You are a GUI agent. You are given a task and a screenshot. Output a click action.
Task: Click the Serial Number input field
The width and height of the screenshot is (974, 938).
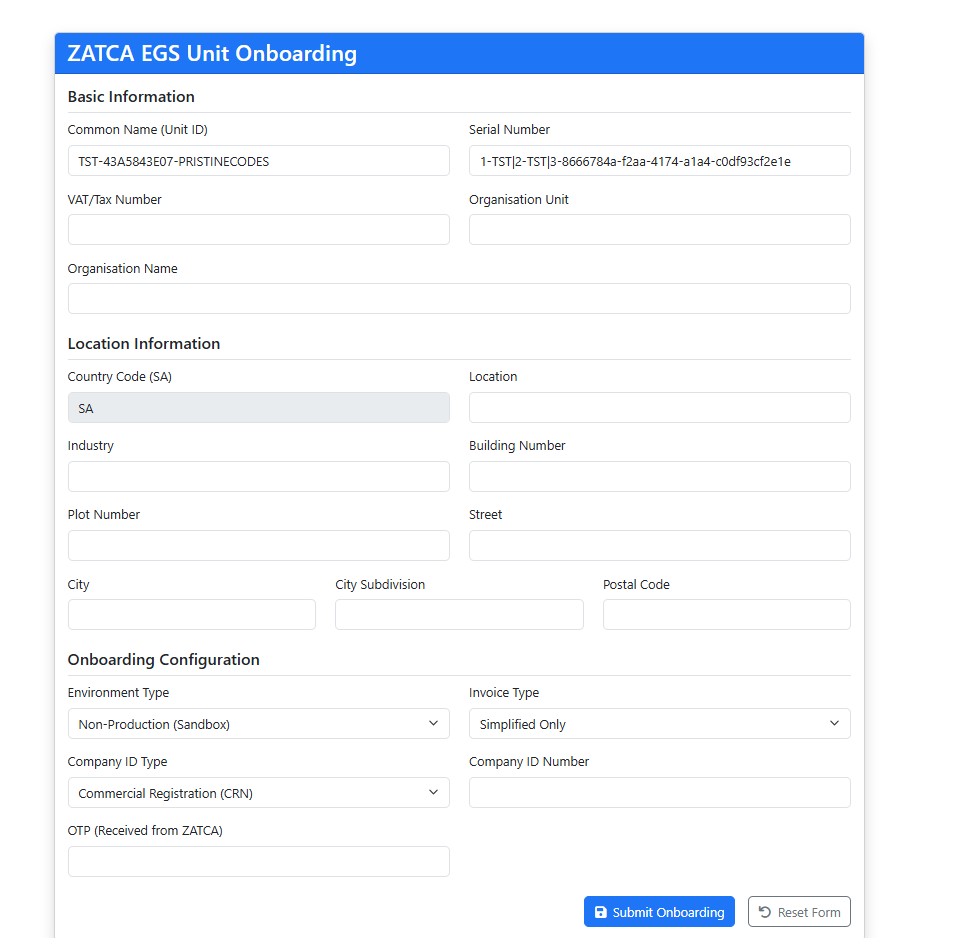[659, 160]
